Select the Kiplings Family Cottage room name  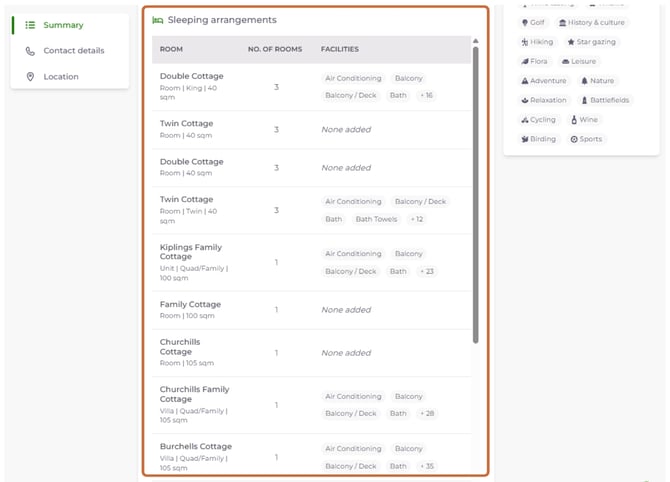pyautogui.click(x=191, y=252)
